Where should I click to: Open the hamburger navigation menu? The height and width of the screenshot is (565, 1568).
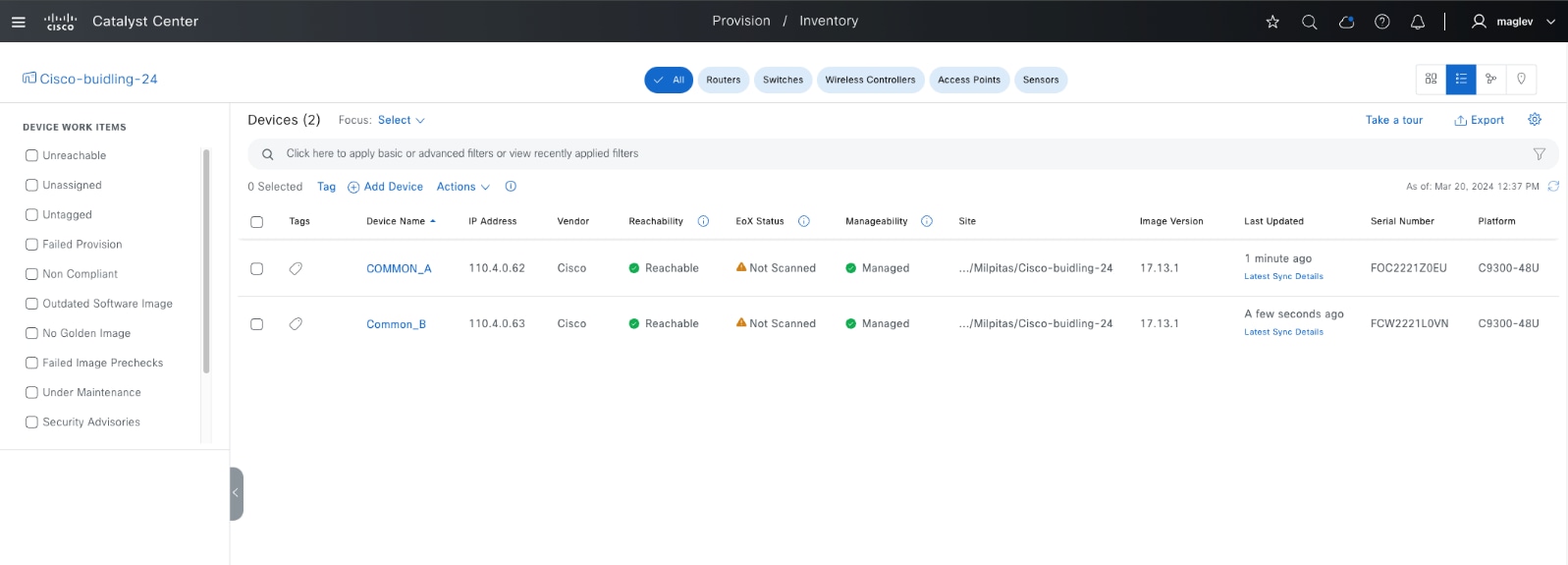[x=18, y=22]
